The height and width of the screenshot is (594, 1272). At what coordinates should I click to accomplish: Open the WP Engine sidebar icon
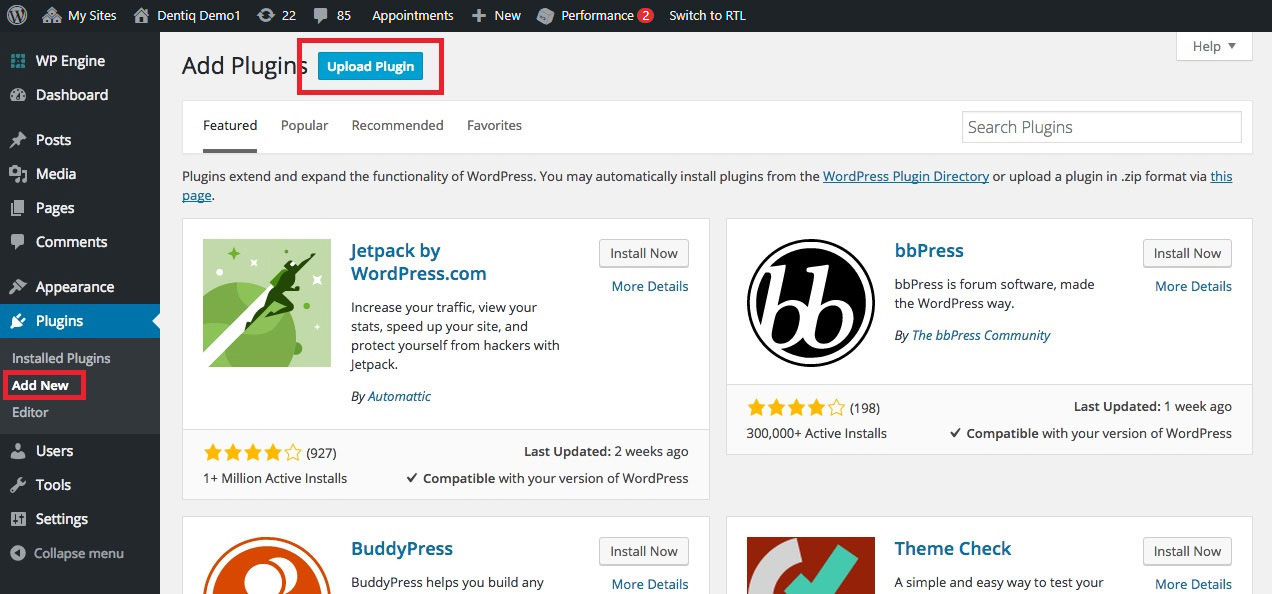coord(18,61)
